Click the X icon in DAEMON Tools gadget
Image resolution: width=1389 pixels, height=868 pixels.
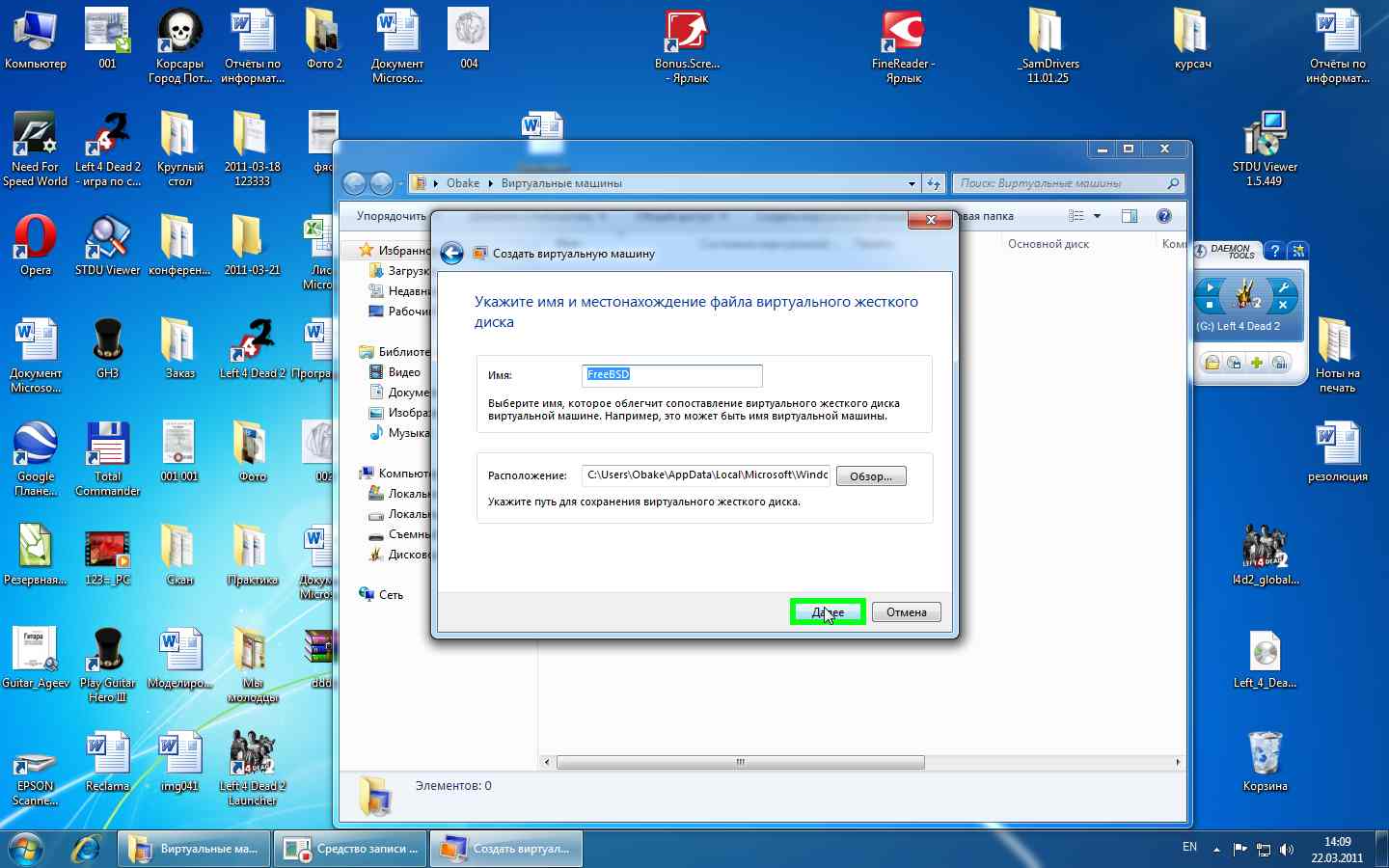click(1283, 305)
